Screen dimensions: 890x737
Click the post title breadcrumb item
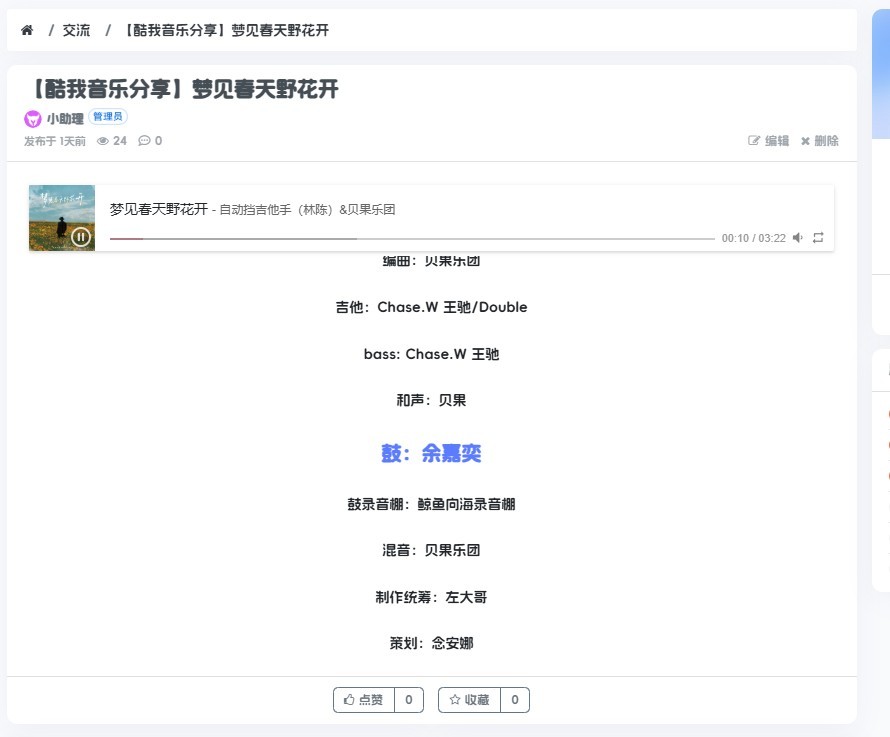click(x=226, y=30)
